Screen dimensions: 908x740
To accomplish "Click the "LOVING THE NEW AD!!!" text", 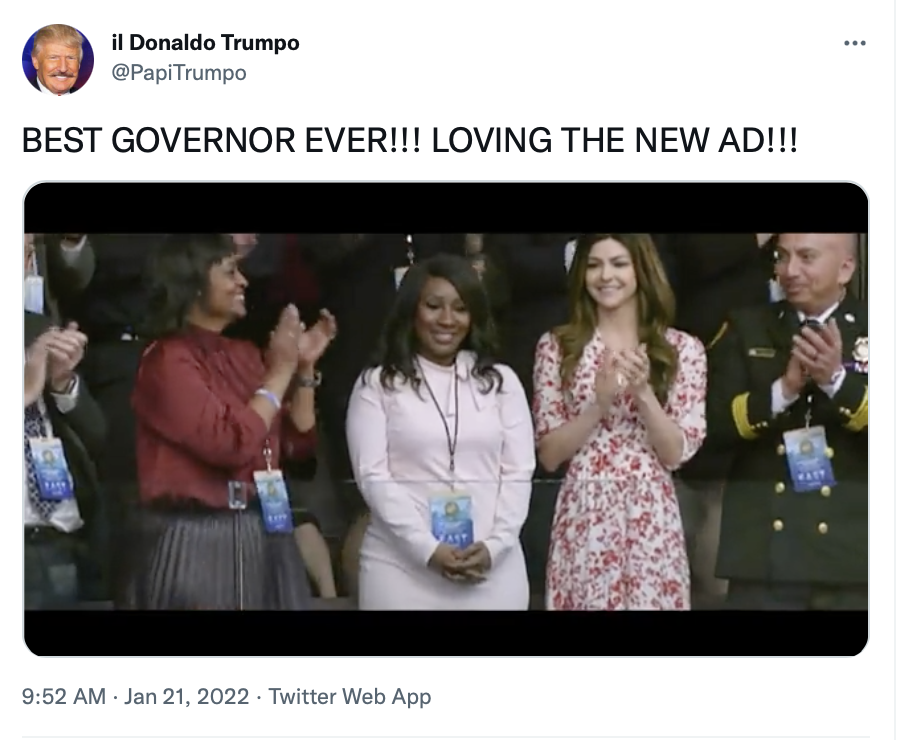I will (615, 140).
